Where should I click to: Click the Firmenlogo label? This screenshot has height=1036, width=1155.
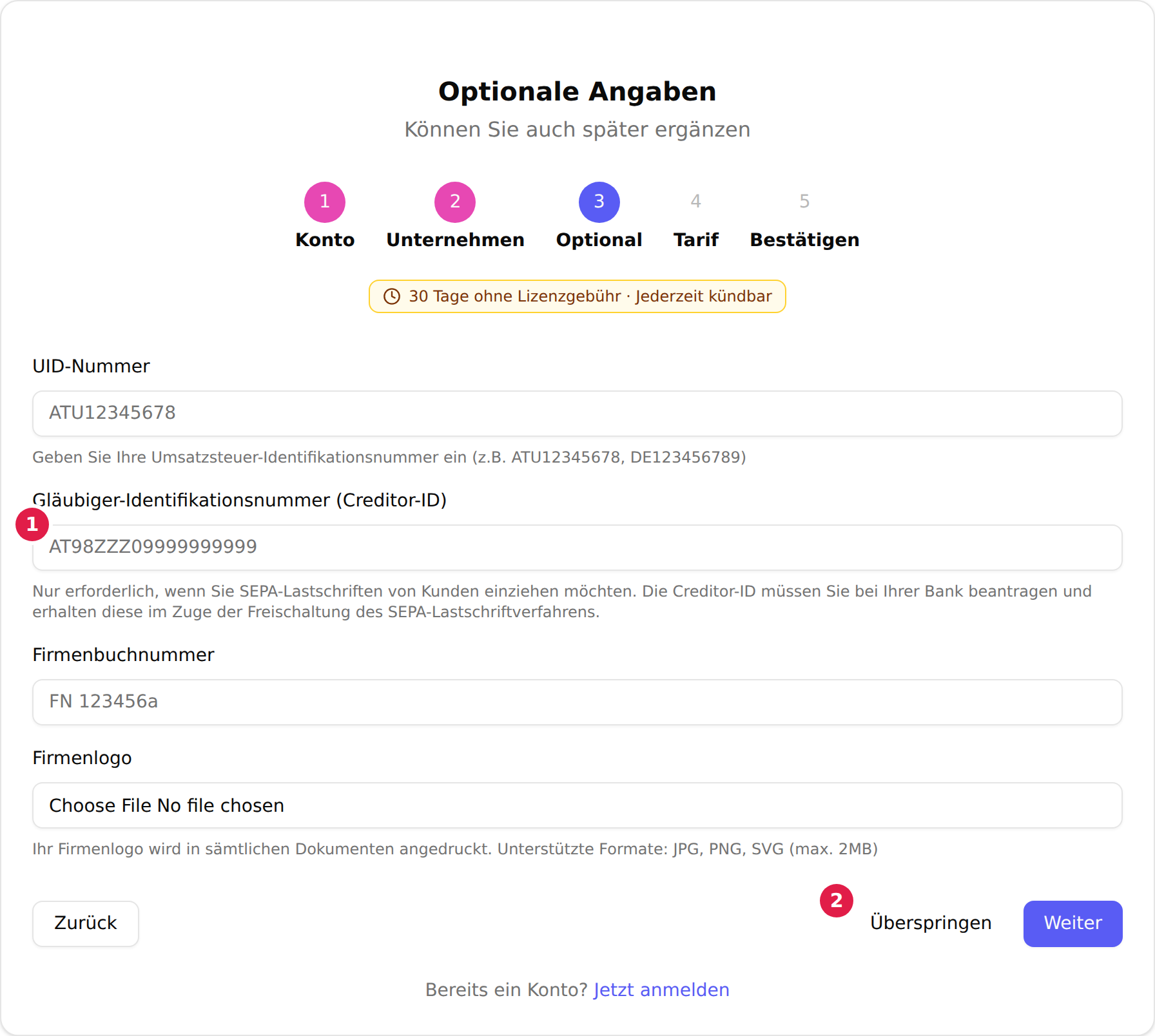coord(82,758)
